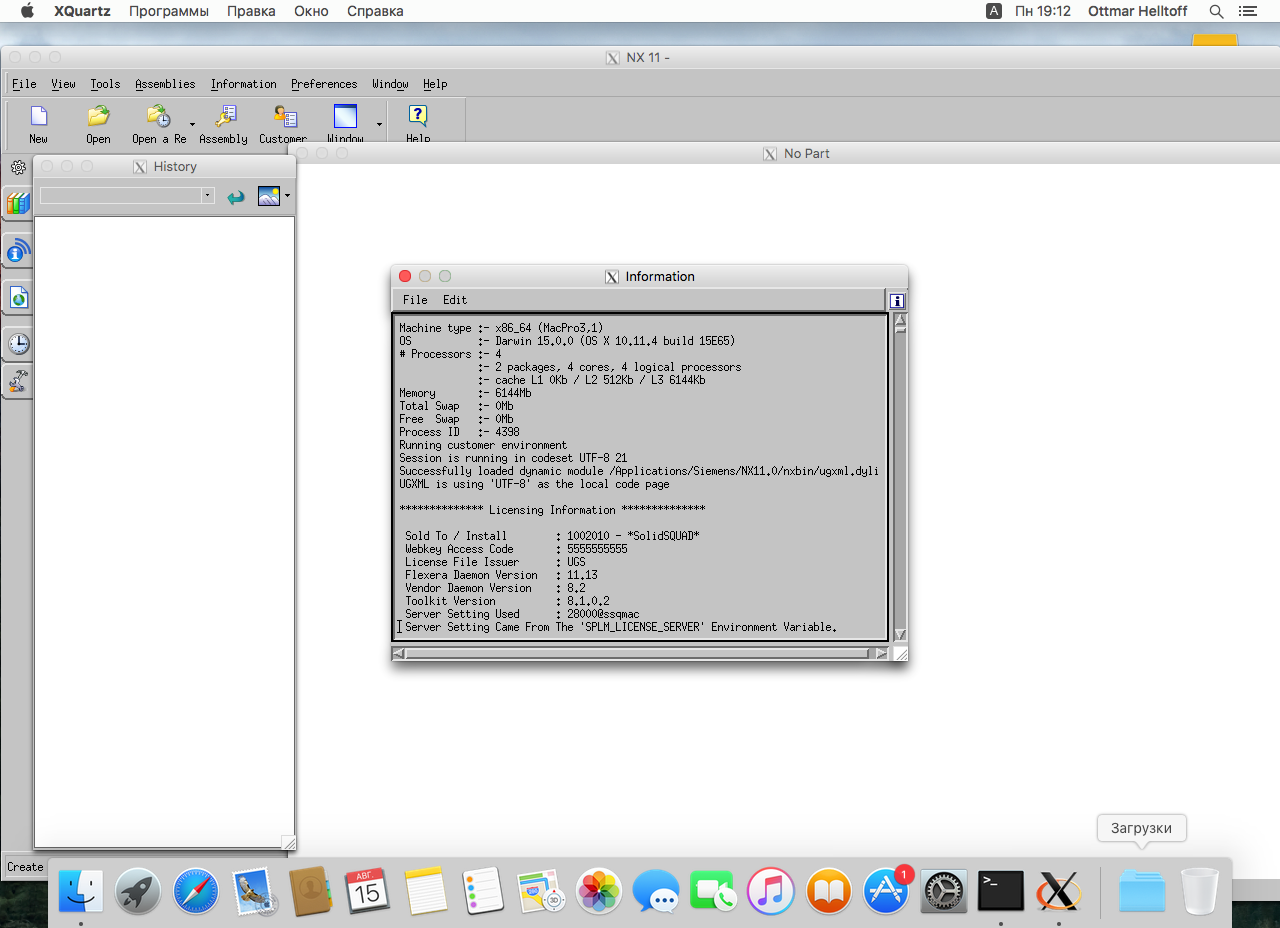The image size is (1280, 928).
Task: Click the 'Process ID :- 4398' line
Action: [x=459, y=432]
